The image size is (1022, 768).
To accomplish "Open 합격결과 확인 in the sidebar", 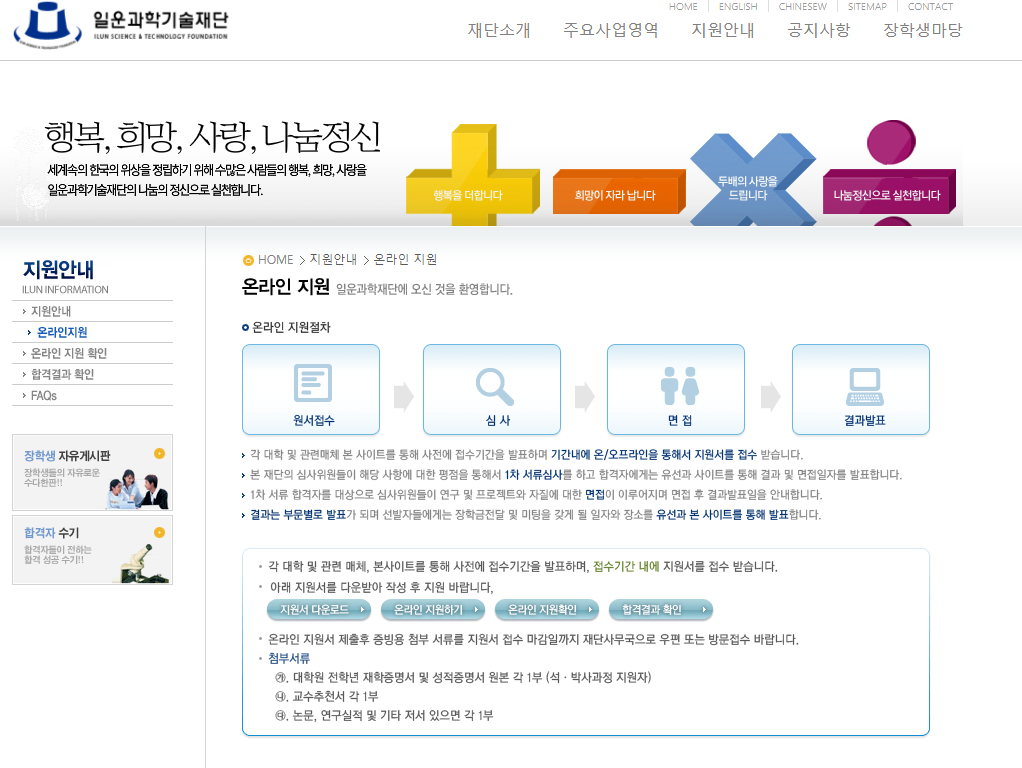I will (x=63, y=374).
